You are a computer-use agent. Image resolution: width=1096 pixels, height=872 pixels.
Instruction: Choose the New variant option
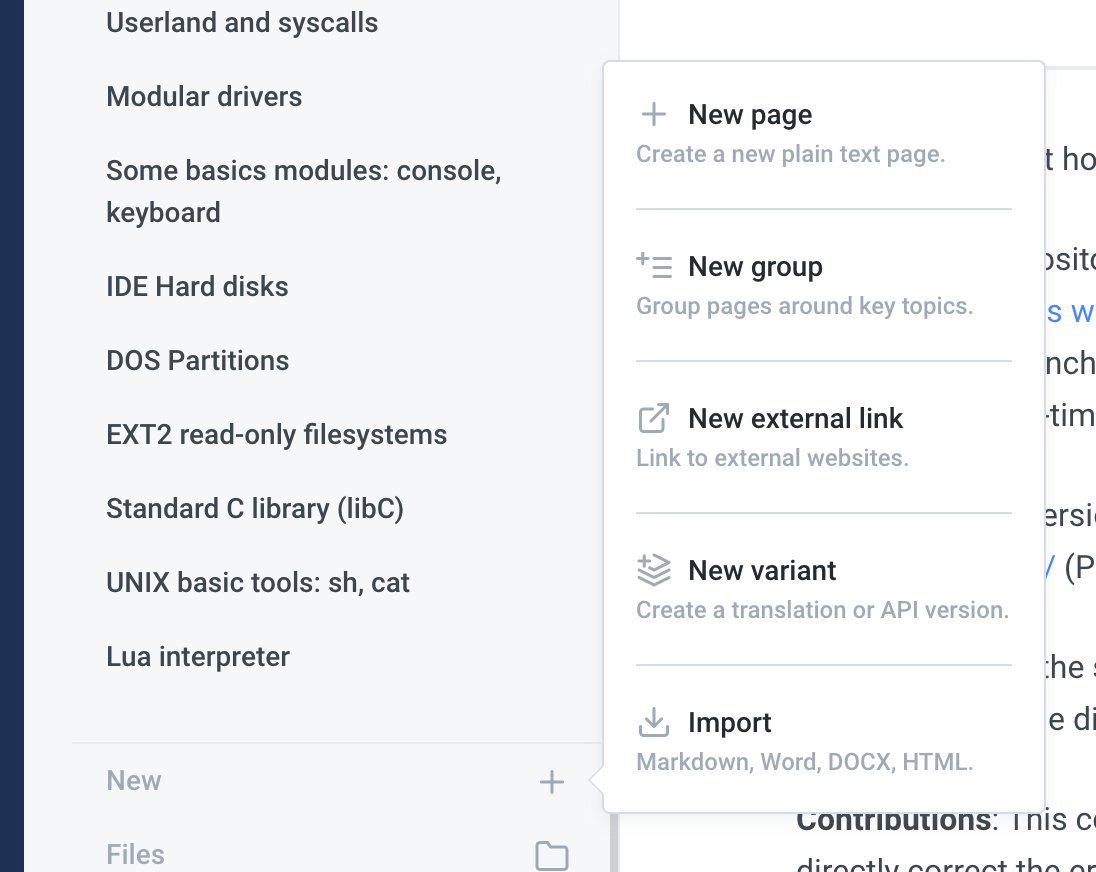[824, 589]
